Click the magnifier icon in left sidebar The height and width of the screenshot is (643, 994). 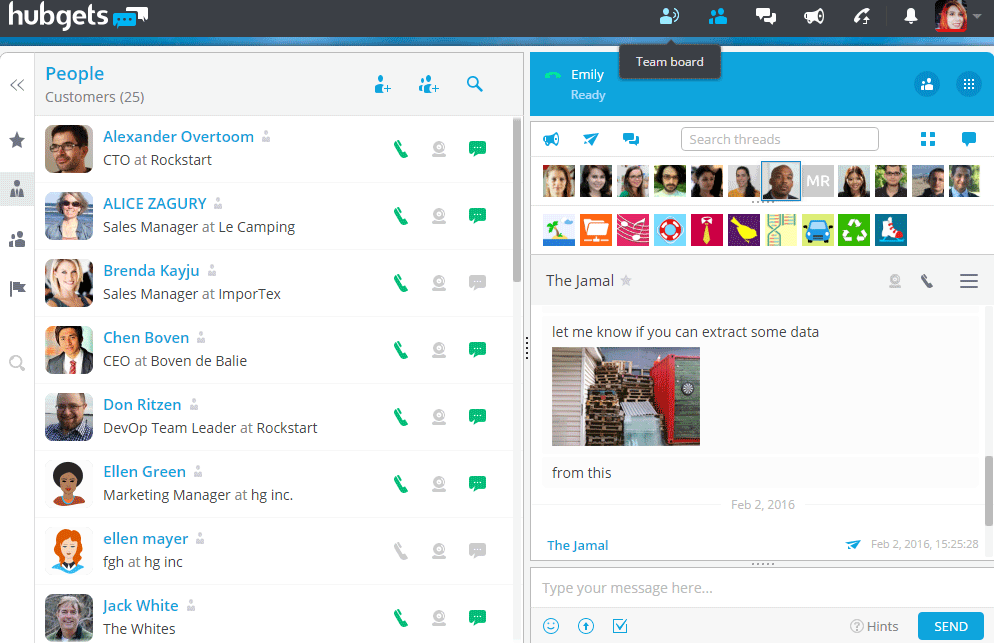[17, 363]
